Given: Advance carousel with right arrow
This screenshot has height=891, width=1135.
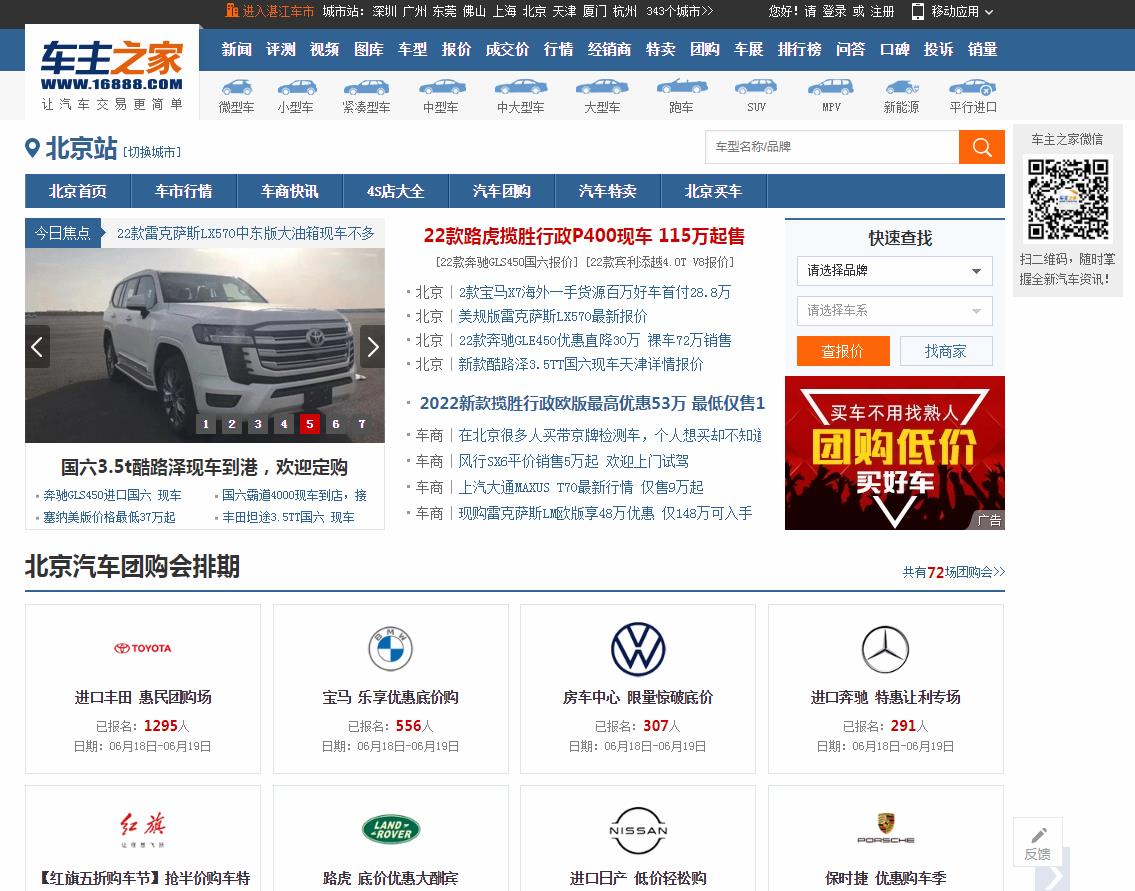Looking at the screenshot, I should tap(372, 347).
